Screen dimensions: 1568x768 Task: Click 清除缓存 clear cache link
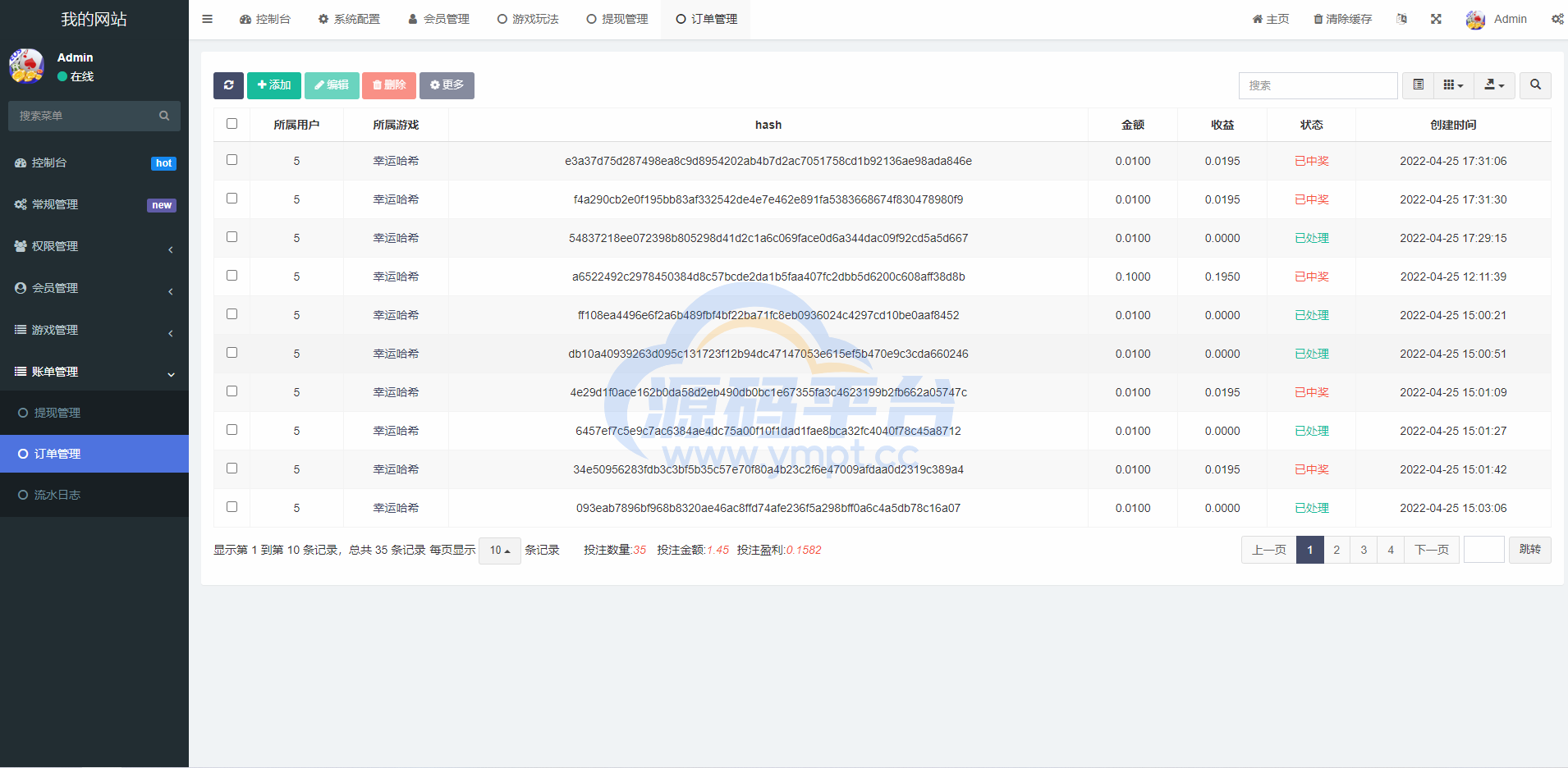[x=1342, y=19]
